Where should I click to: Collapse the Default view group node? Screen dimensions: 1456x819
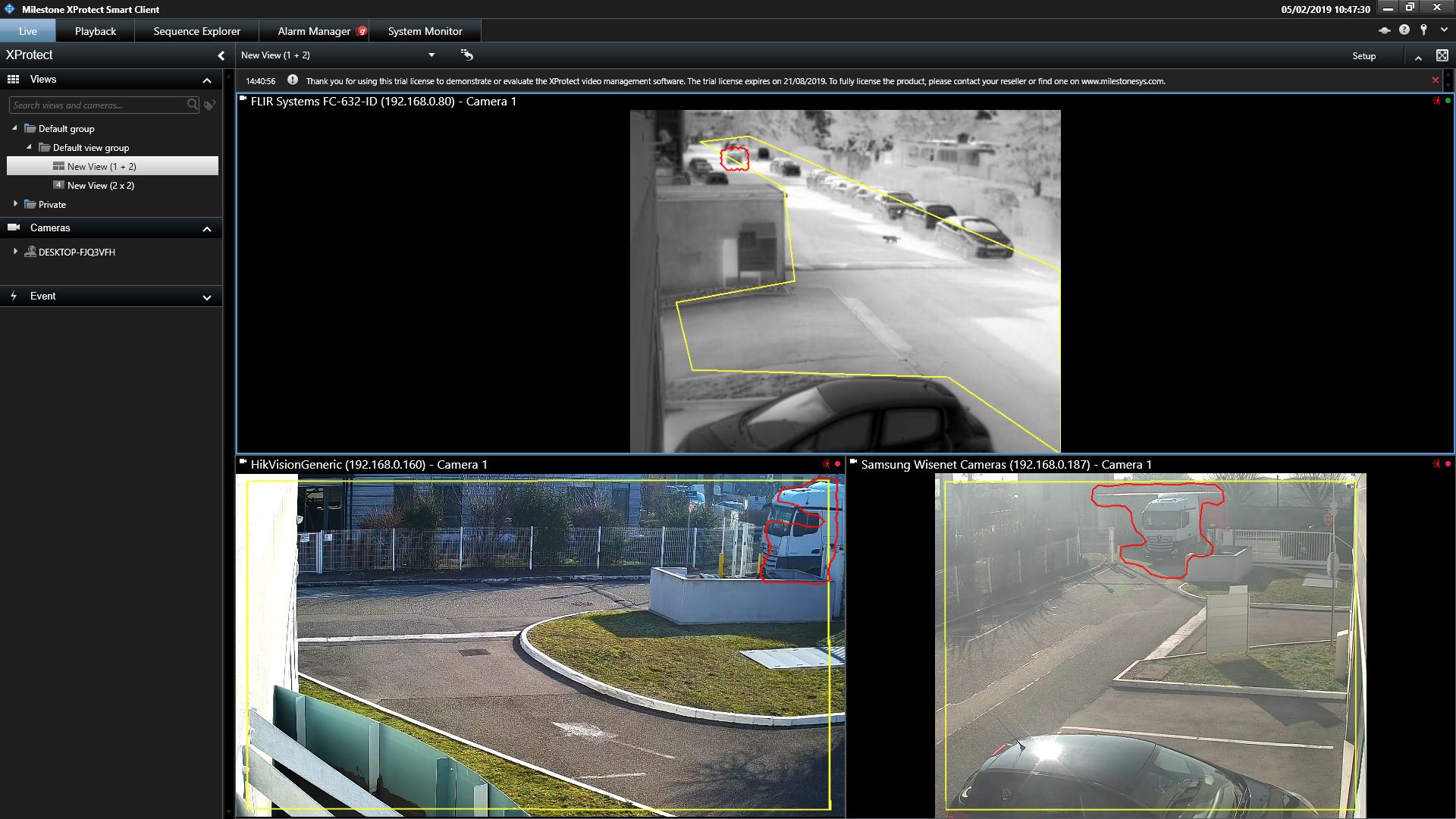(29, 147)
